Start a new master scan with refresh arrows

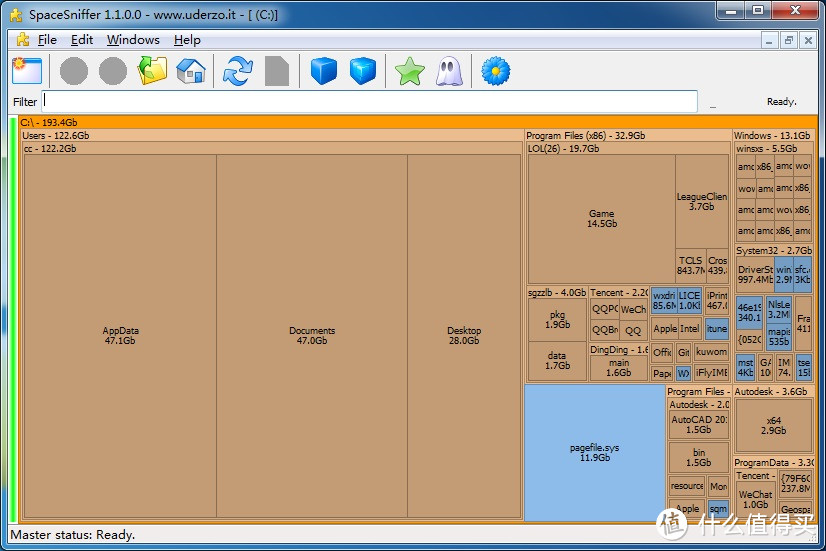tap(238, 71)
